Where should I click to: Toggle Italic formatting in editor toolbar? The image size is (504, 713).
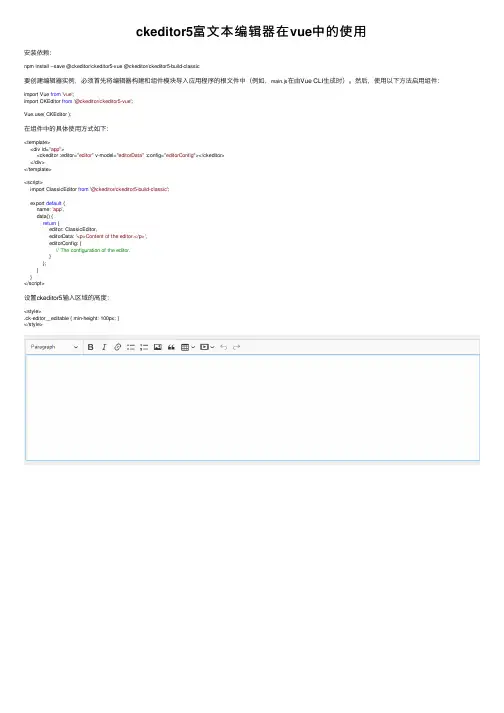click(x=104, y=347)
